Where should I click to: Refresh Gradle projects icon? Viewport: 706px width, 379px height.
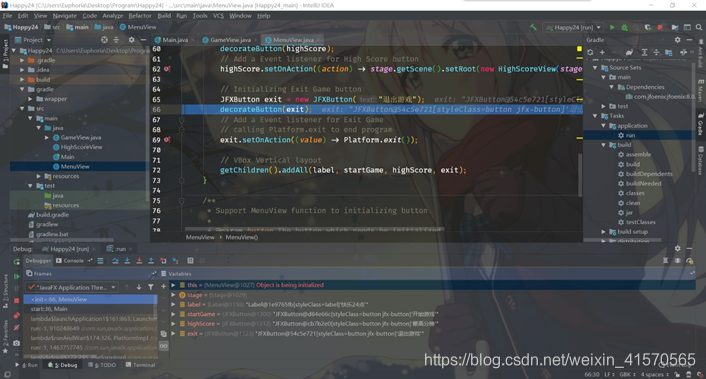[x=590, y=53]
